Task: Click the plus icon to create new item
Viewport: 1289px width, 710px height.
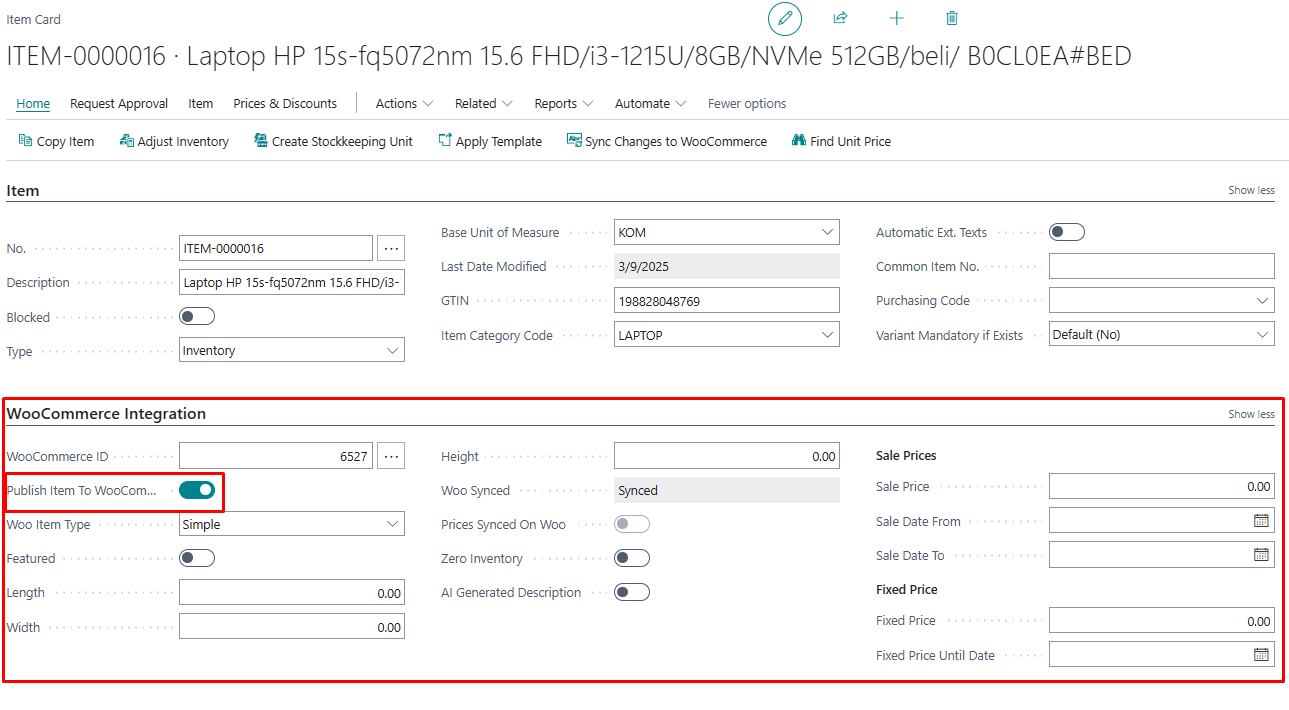Action: click(897, 18)
